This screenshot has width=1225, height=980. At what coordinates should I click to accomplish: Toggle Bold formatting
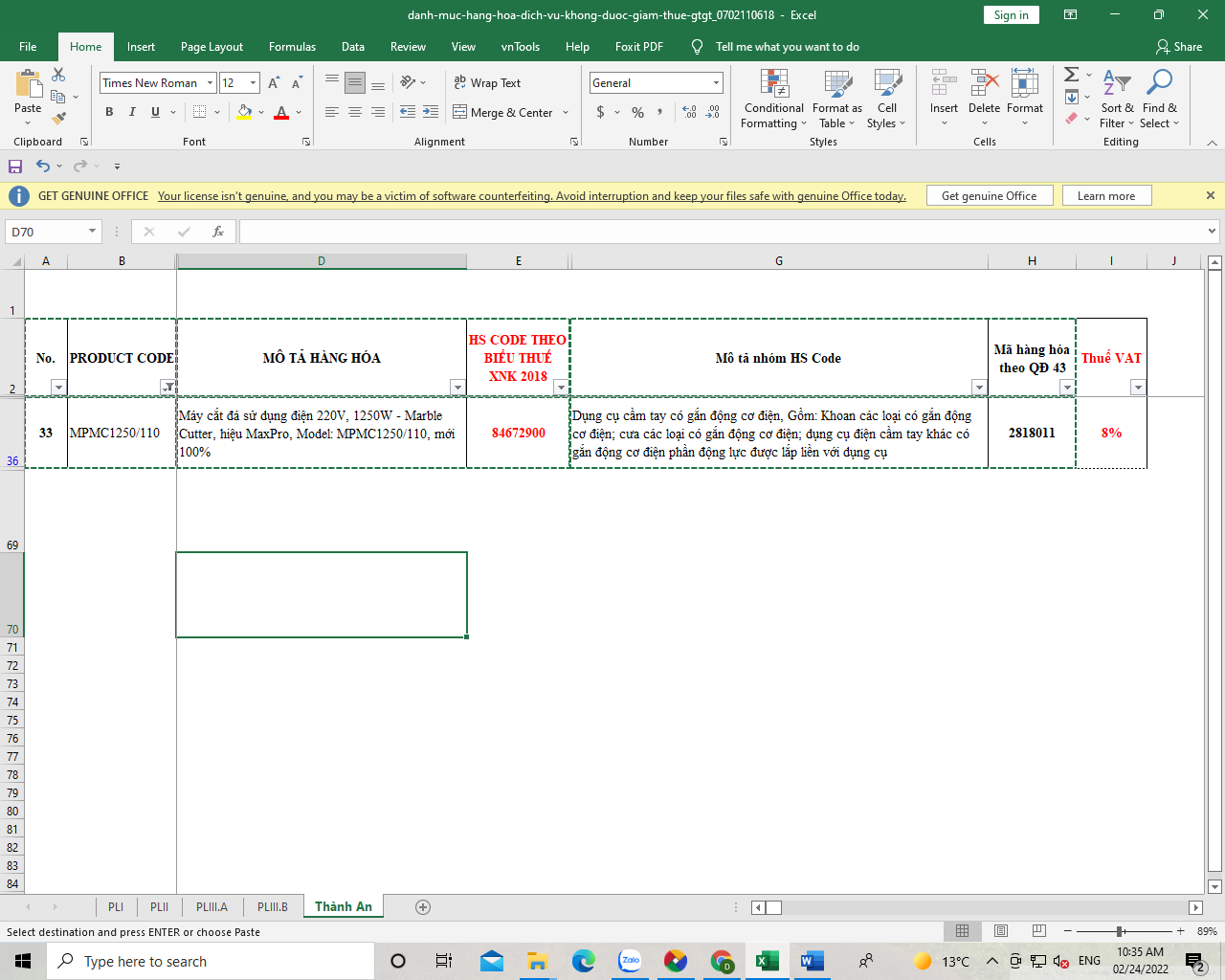[x=109, y=112]
